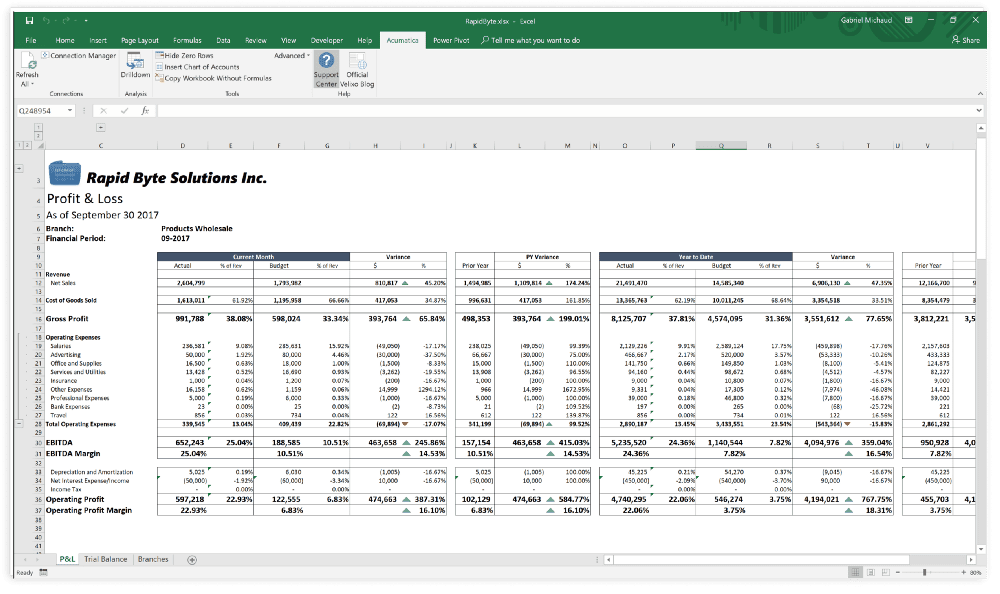Click the Save icon in quick access toolbar
The image size is (1000, 594).
(29, 20)
